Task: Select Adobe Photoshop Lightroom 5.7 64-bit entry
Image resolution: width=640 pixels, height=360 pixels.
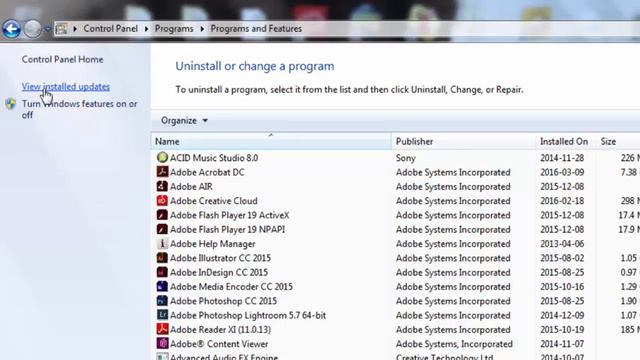Action: (248, 315)
